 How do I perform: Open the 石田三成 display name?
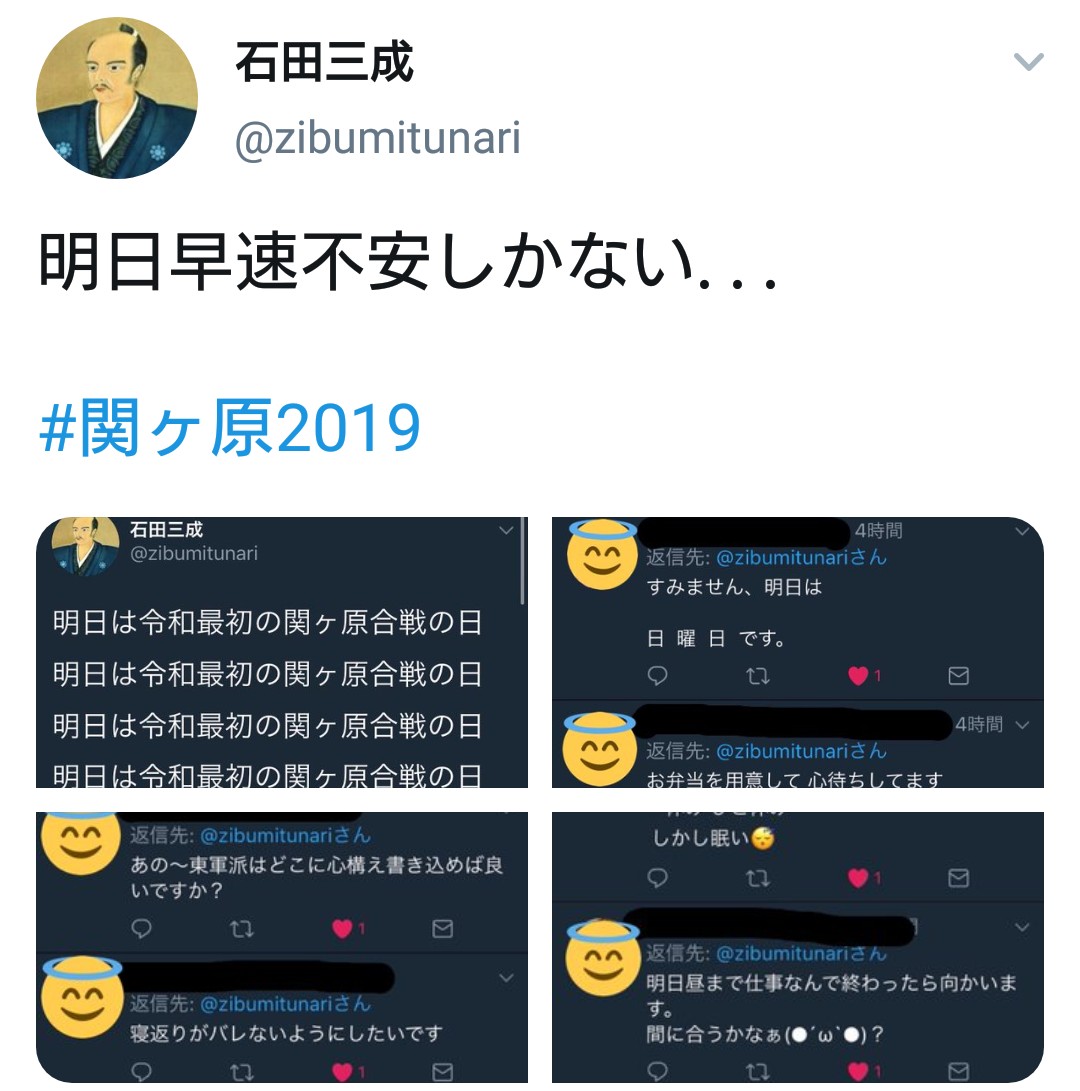coord(324,63)
